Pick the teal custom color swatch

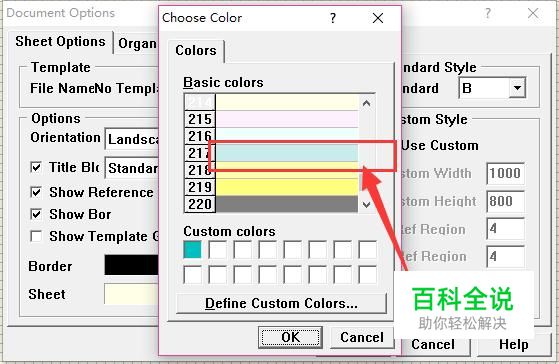pyautogui.click(x=192, y=250)
